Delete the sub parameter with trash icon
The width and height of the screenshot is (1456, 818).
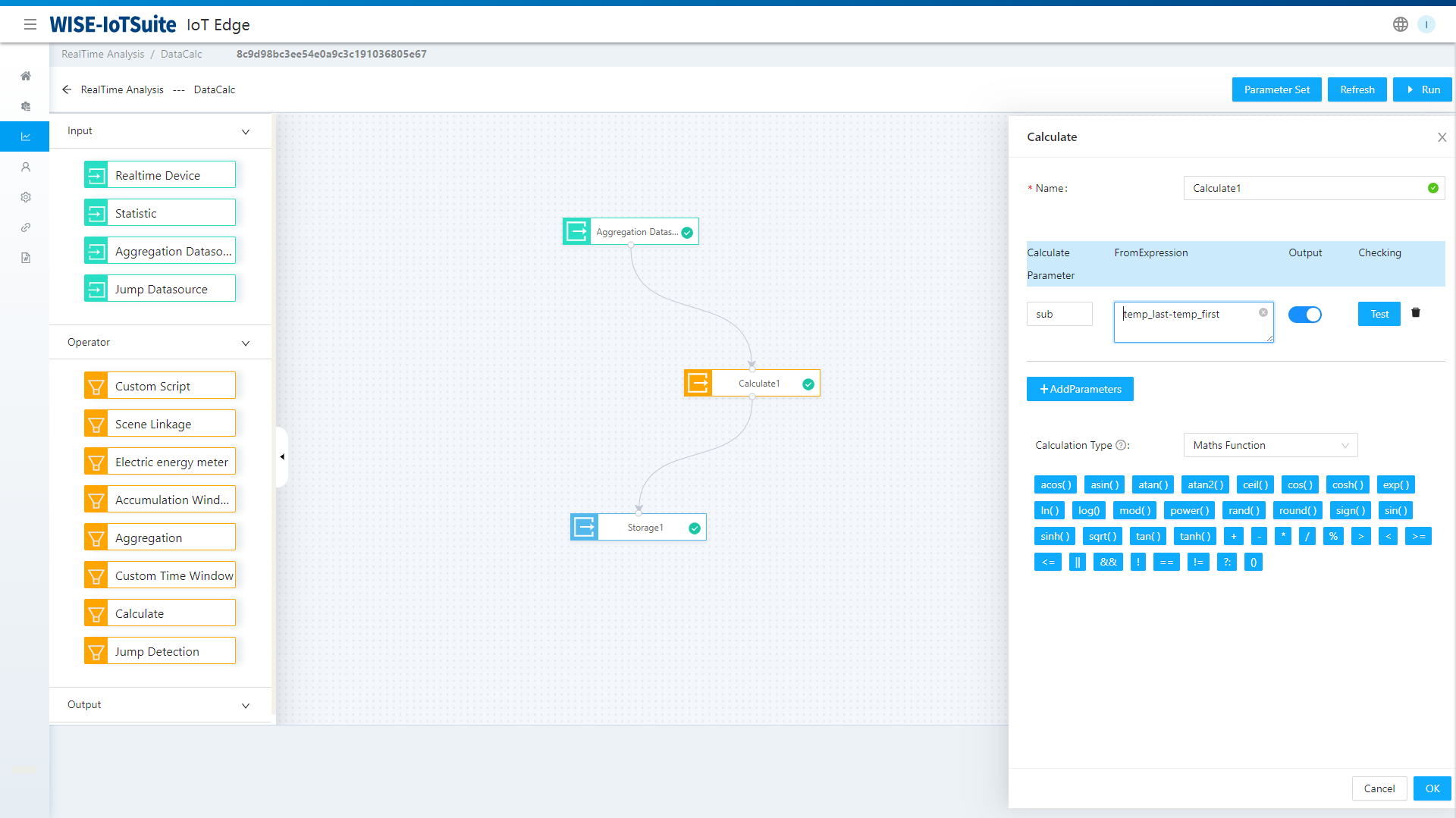(x=1415, y=313)
